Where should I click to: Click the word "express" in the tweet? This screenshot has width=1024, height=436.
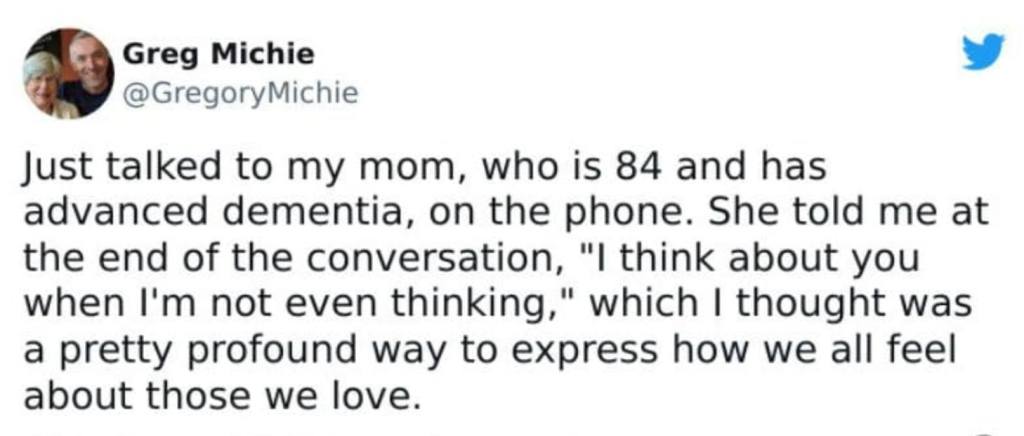point(578,351)
